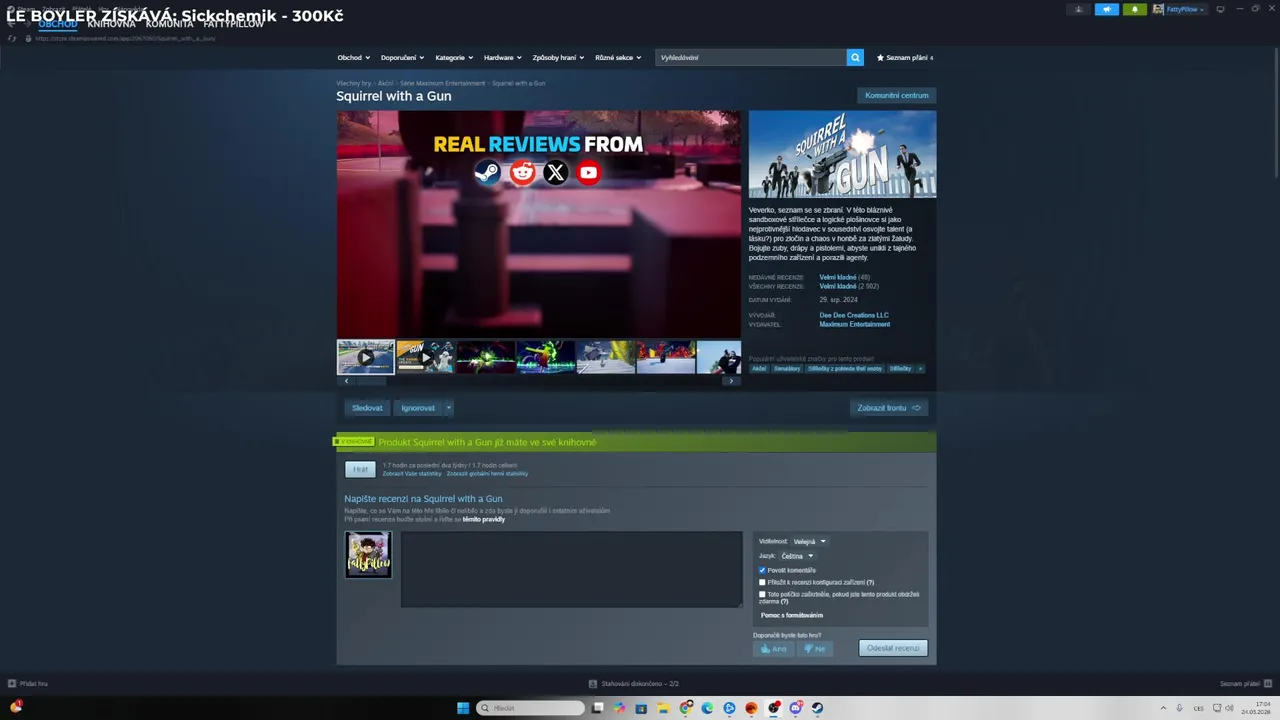Switch to the OBCHOD tab

coord(57,24)
